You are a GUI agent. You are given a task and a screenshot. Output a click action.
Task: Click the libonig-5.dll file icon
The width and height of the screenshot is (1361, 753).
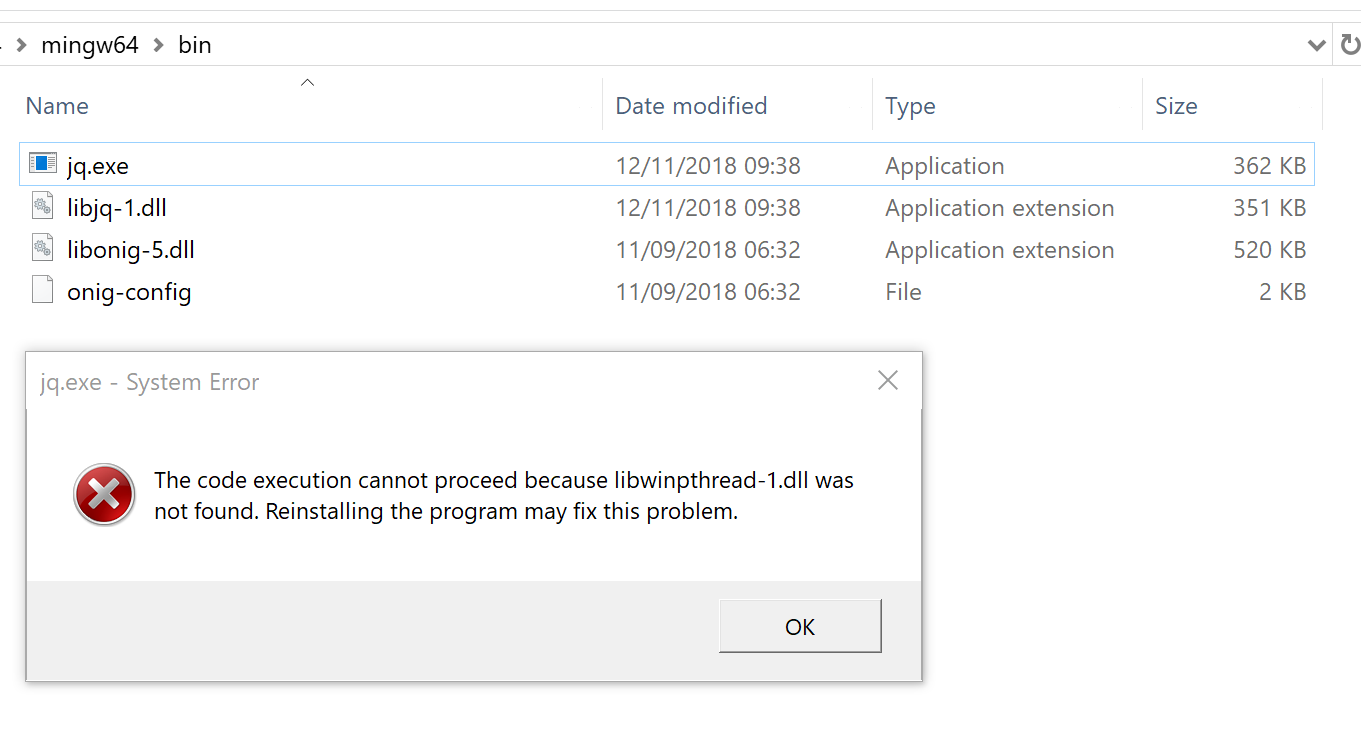[x=43, y=247]
